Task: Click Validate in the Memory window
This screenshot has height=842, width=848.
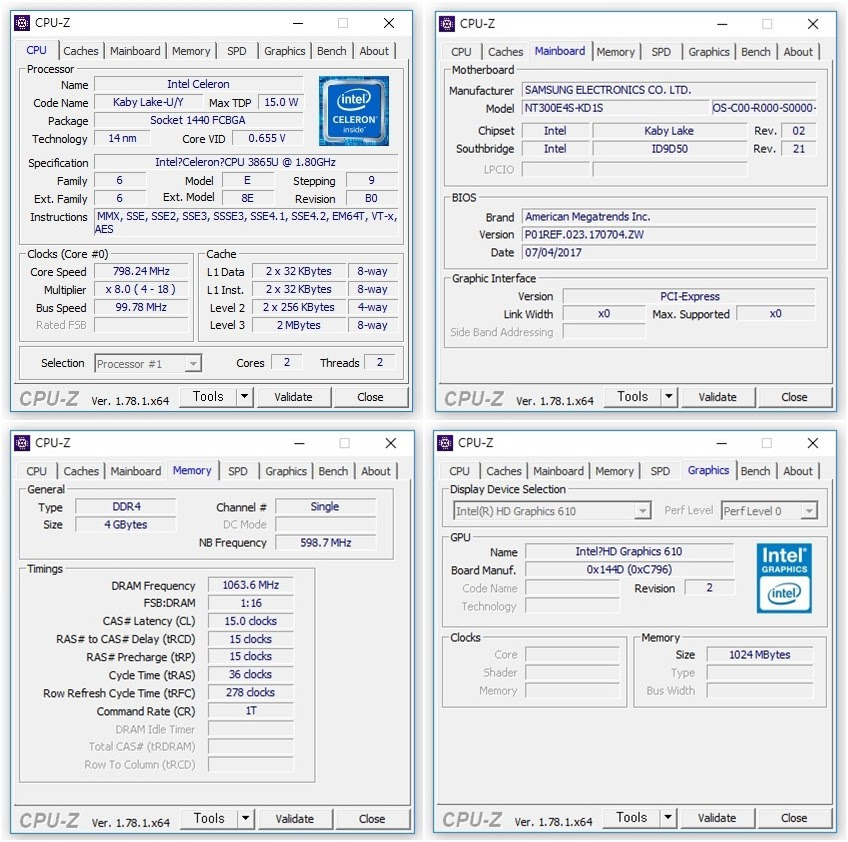Action: 295,819
